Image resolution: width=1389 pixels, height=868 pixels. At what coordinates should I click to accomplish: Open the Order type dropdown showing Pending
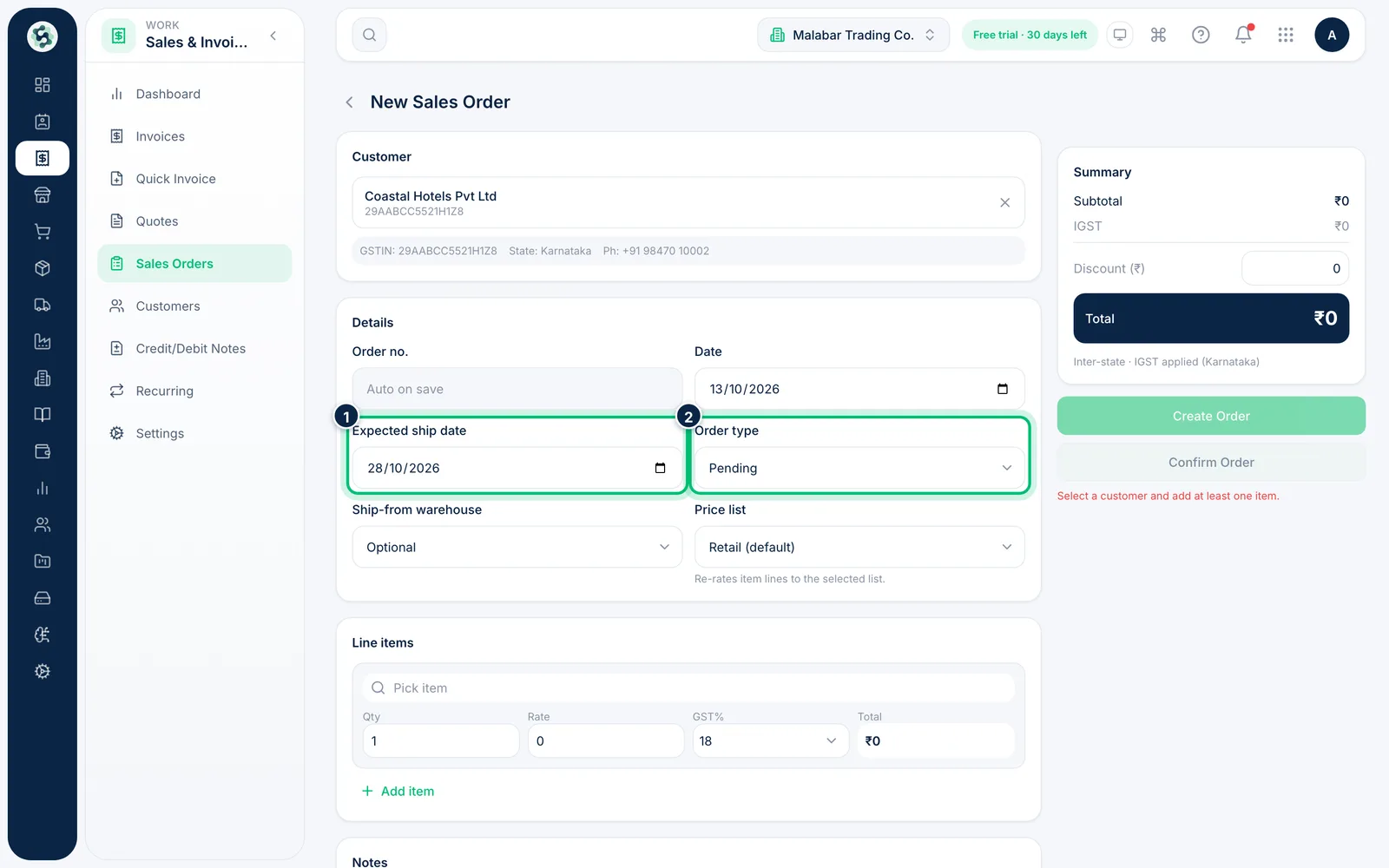(859, 468)
